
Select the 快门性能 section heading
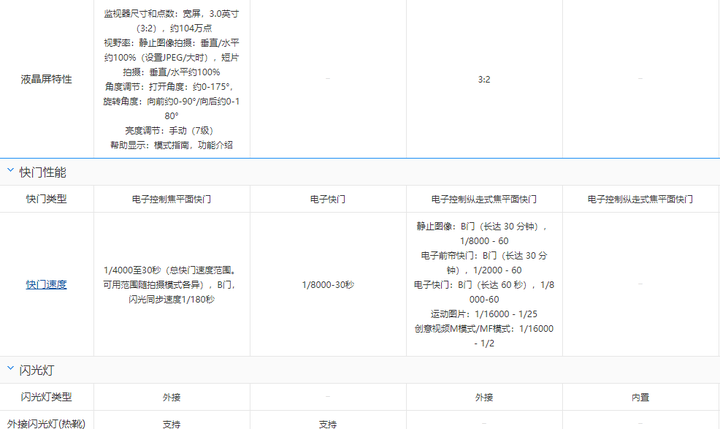tap(43, 173)
